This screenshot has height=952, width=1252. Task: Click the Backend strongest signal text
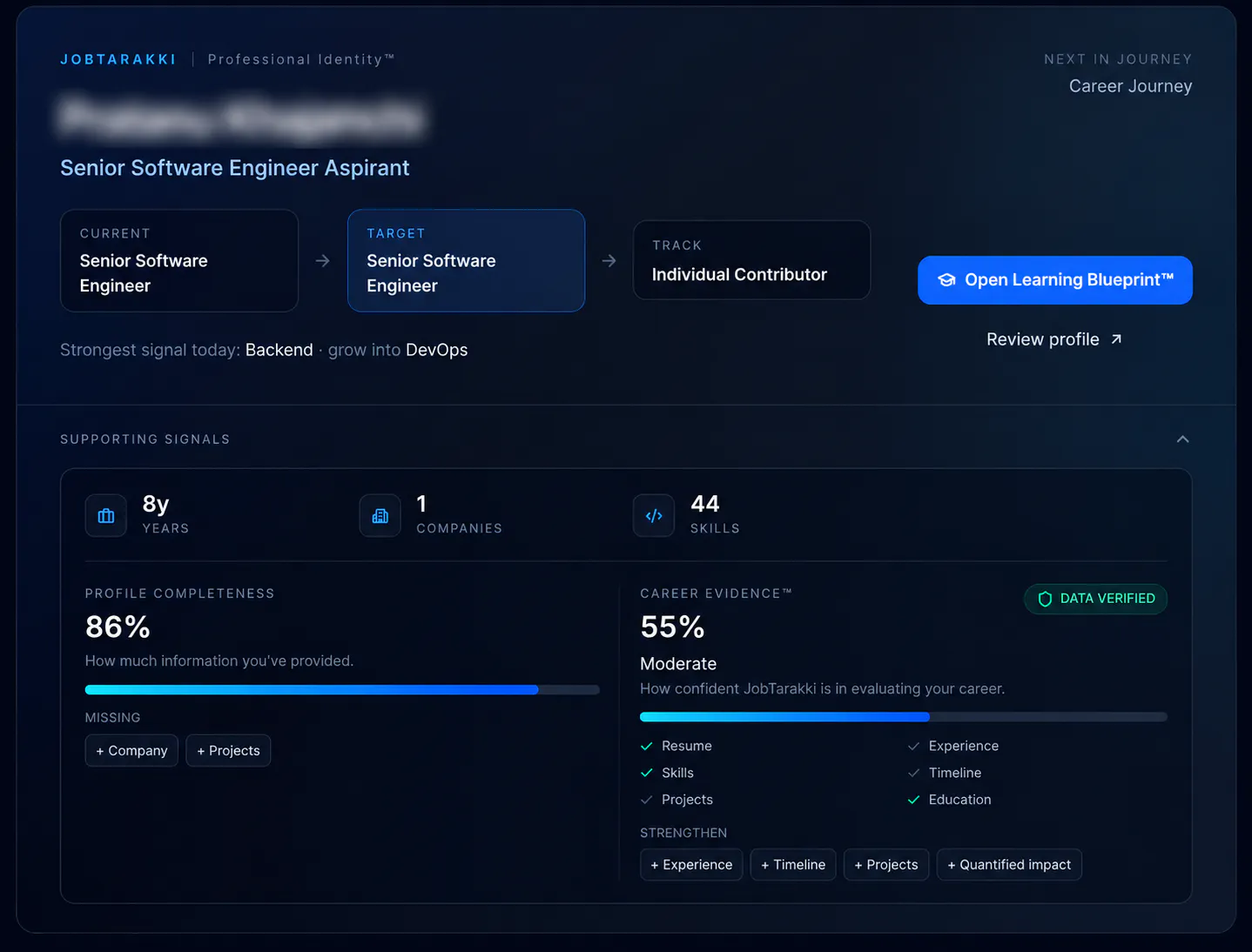(x=279, y=350)
